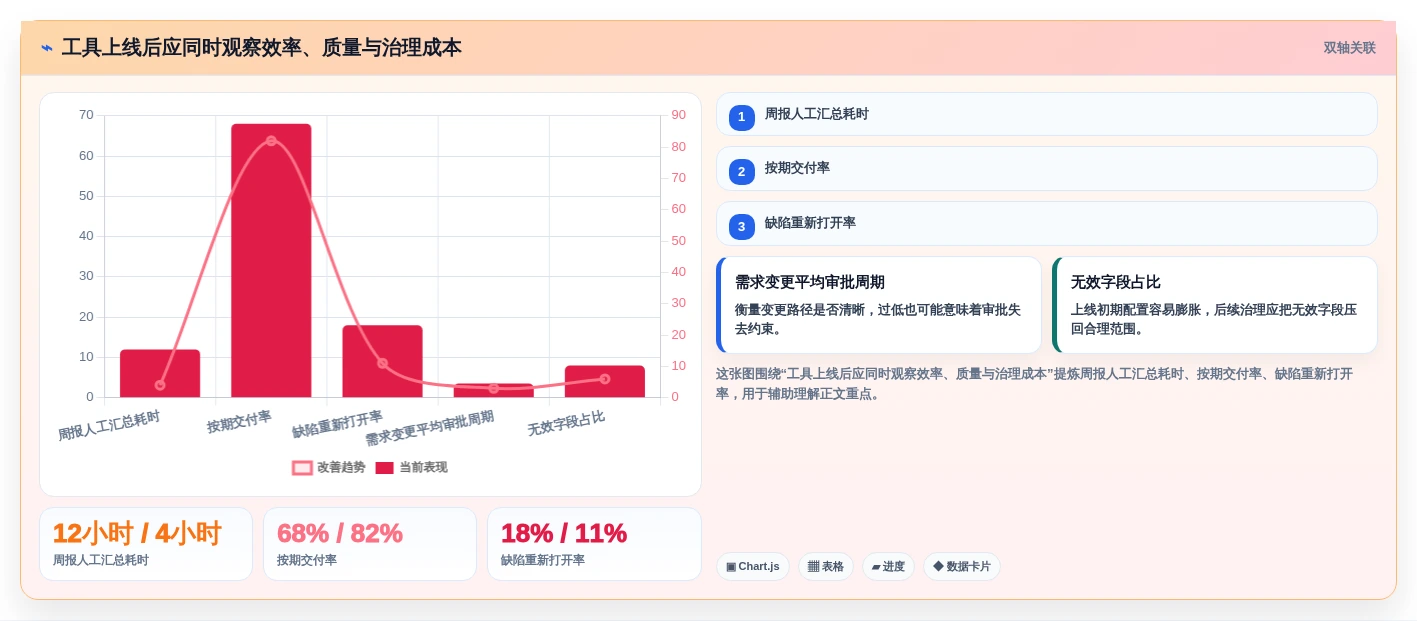Click the 无效字段占比 axis label
The height and width of the screenshot is (621, 1417).
566,424
